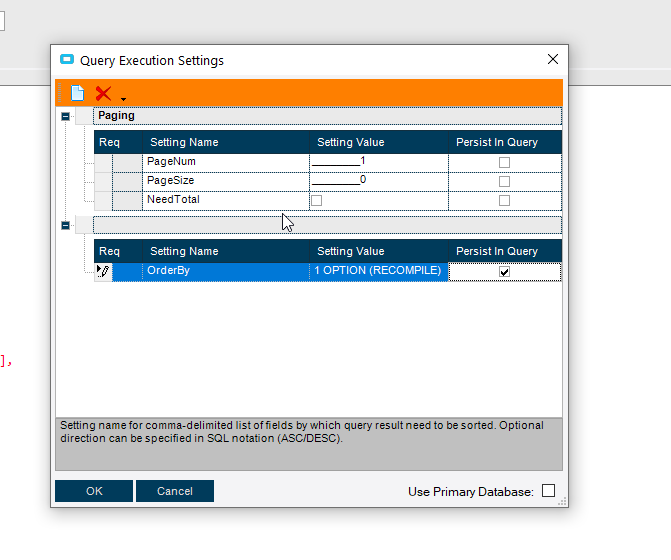Uncheck Persist In Query for OrderBy
The width and height of the screenshot is (671, 560).
505,272
